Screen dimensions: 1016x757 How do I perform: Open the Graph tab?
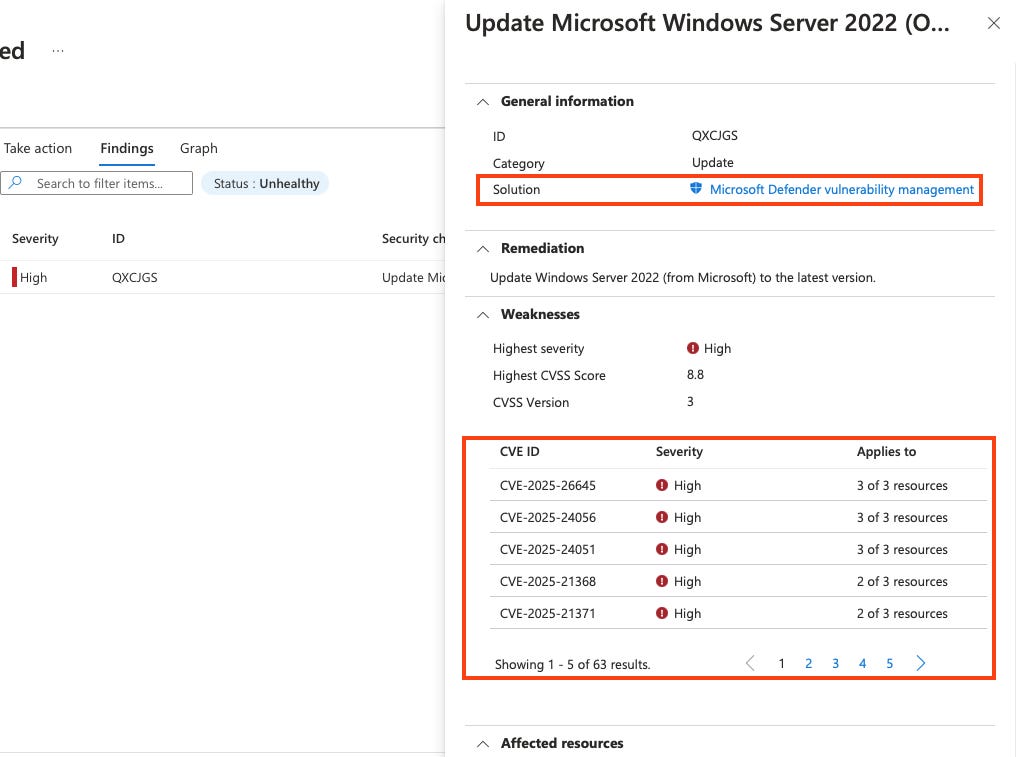pyautogui.click(x=199, y=148)
